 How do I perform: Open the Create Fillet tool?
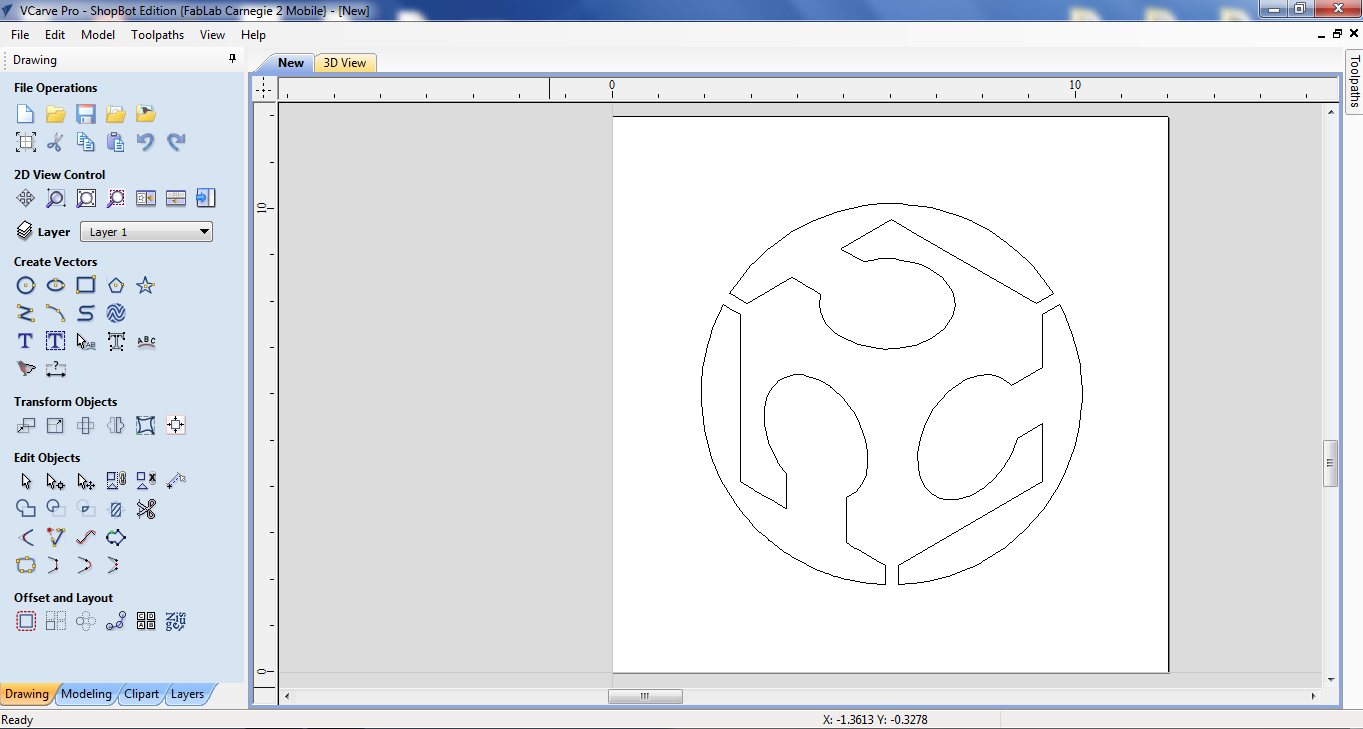click(26, 538)
